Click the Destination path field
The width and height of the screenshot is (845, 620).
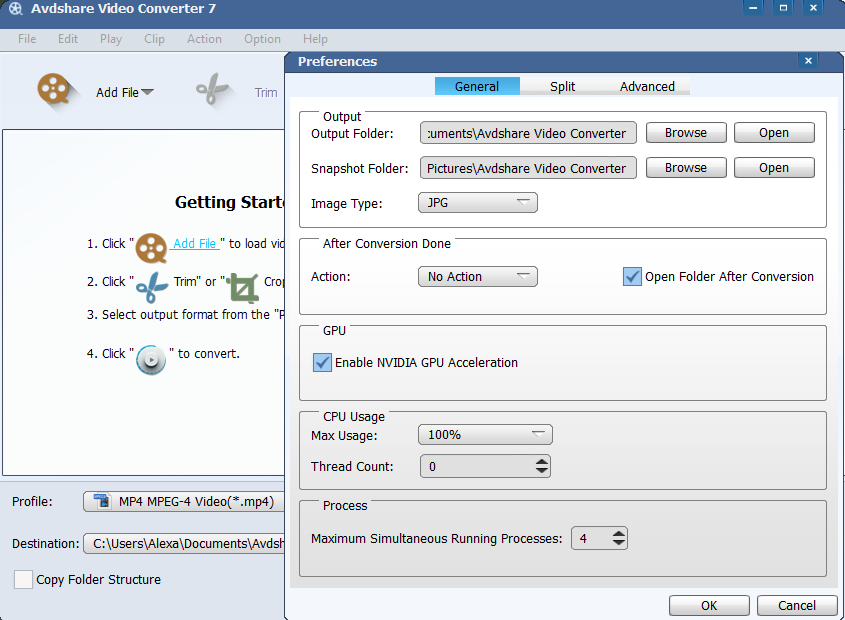184,543
